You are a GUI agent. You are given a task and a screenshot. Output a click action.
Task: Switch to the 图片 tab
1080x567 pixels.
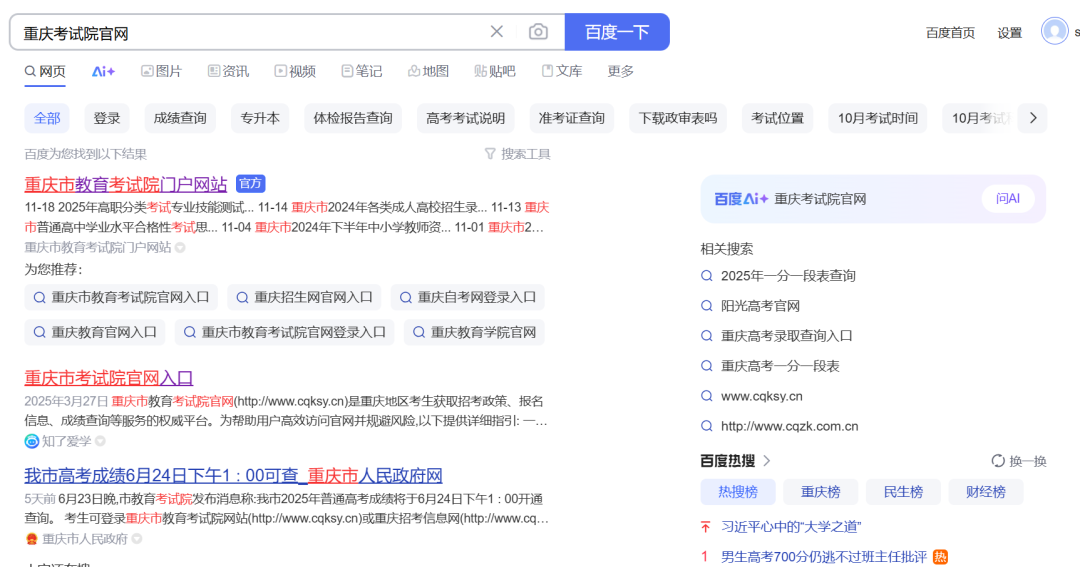click(162, 71)
